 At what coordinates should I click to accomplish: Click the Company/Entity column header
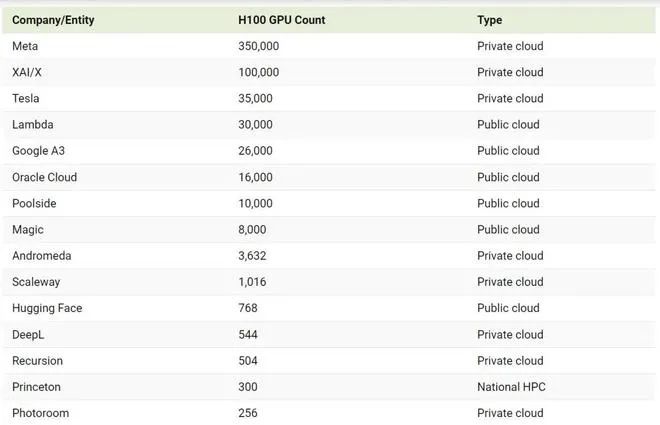point(53,20)
